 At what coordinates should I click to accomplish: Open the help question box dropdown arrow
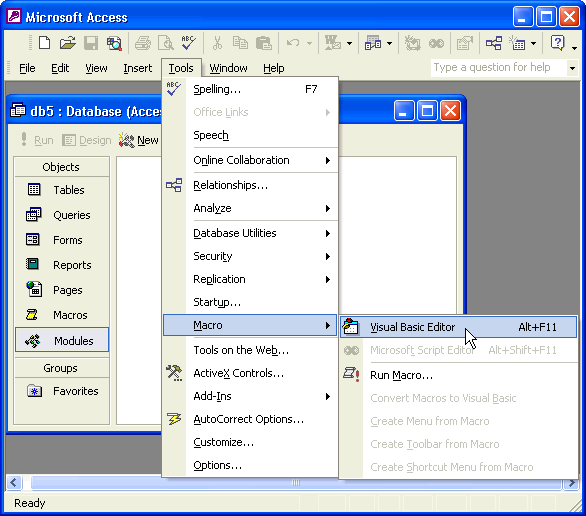click(572, 68)
